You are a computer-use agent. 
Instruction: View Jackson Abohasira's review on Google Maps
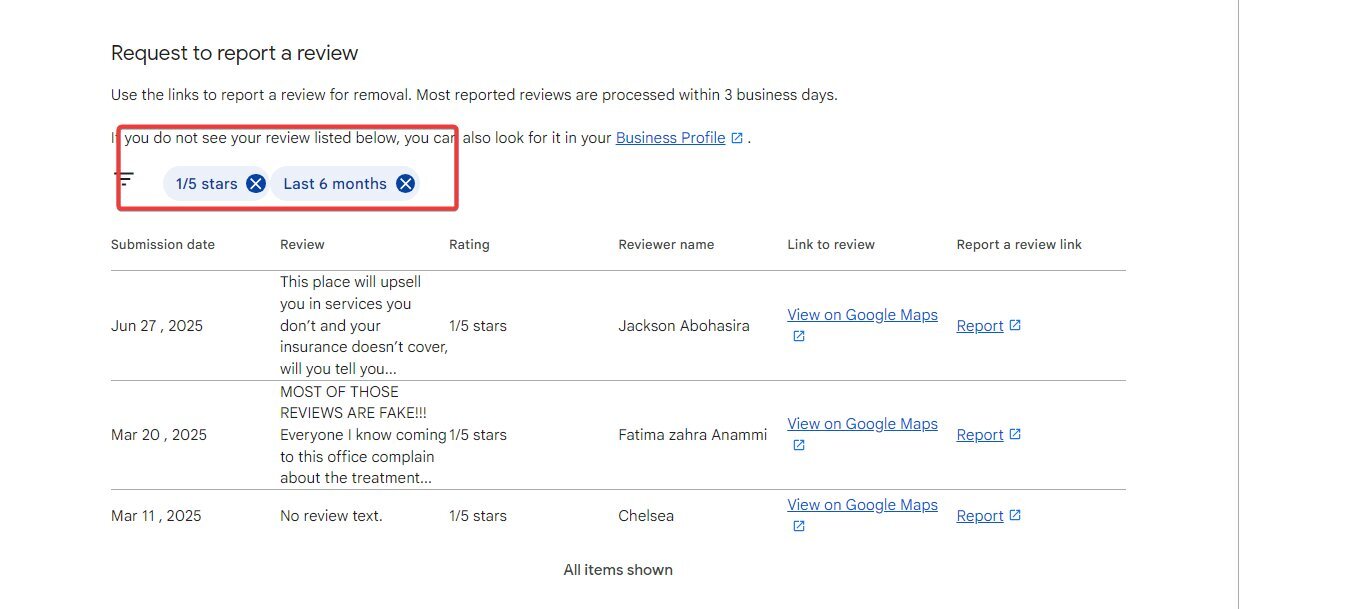tap(862, 315)
